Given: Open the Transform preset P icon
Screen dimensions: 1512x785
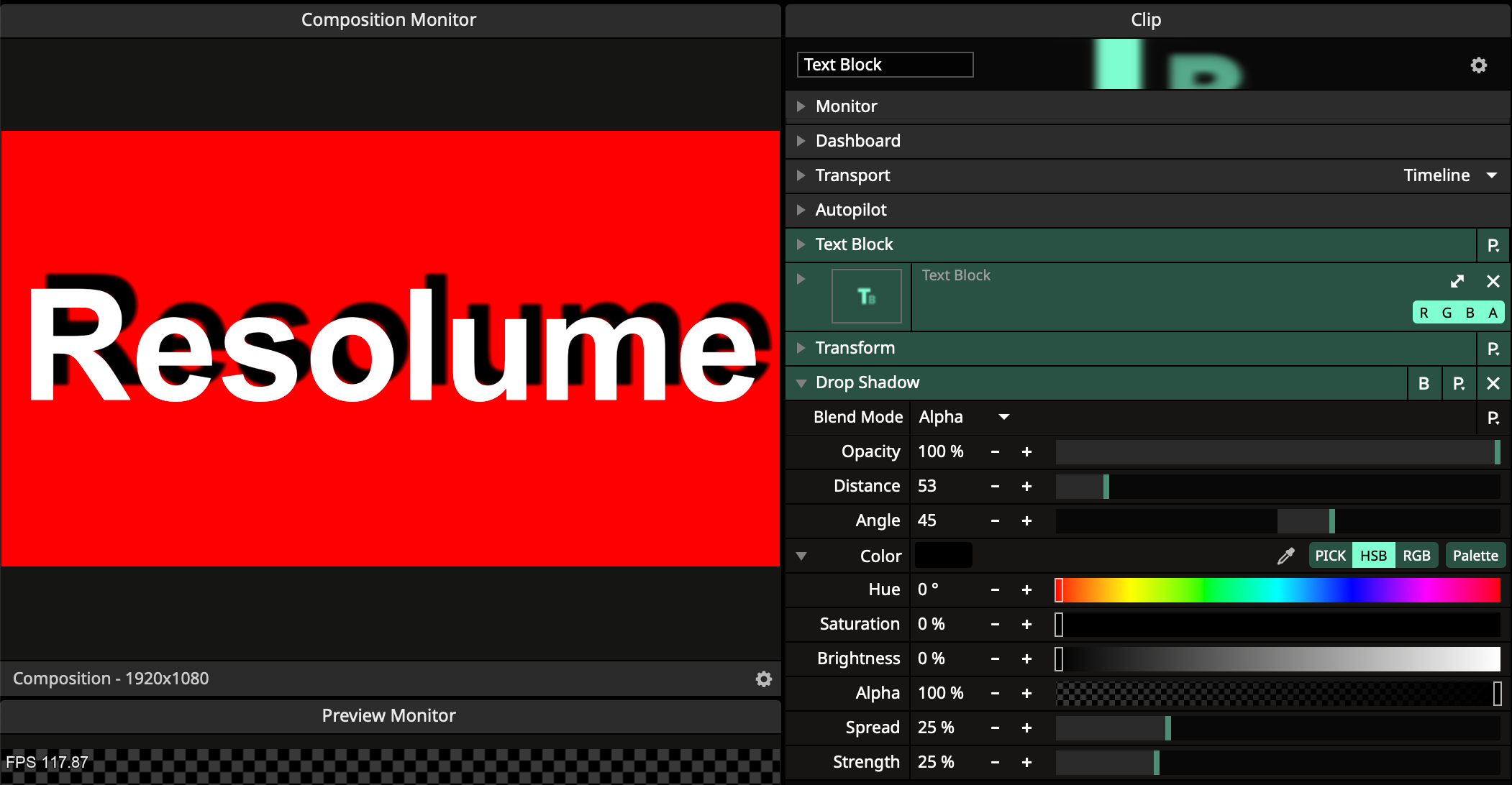Looking at the screenshot, I should coord(1493,349).
